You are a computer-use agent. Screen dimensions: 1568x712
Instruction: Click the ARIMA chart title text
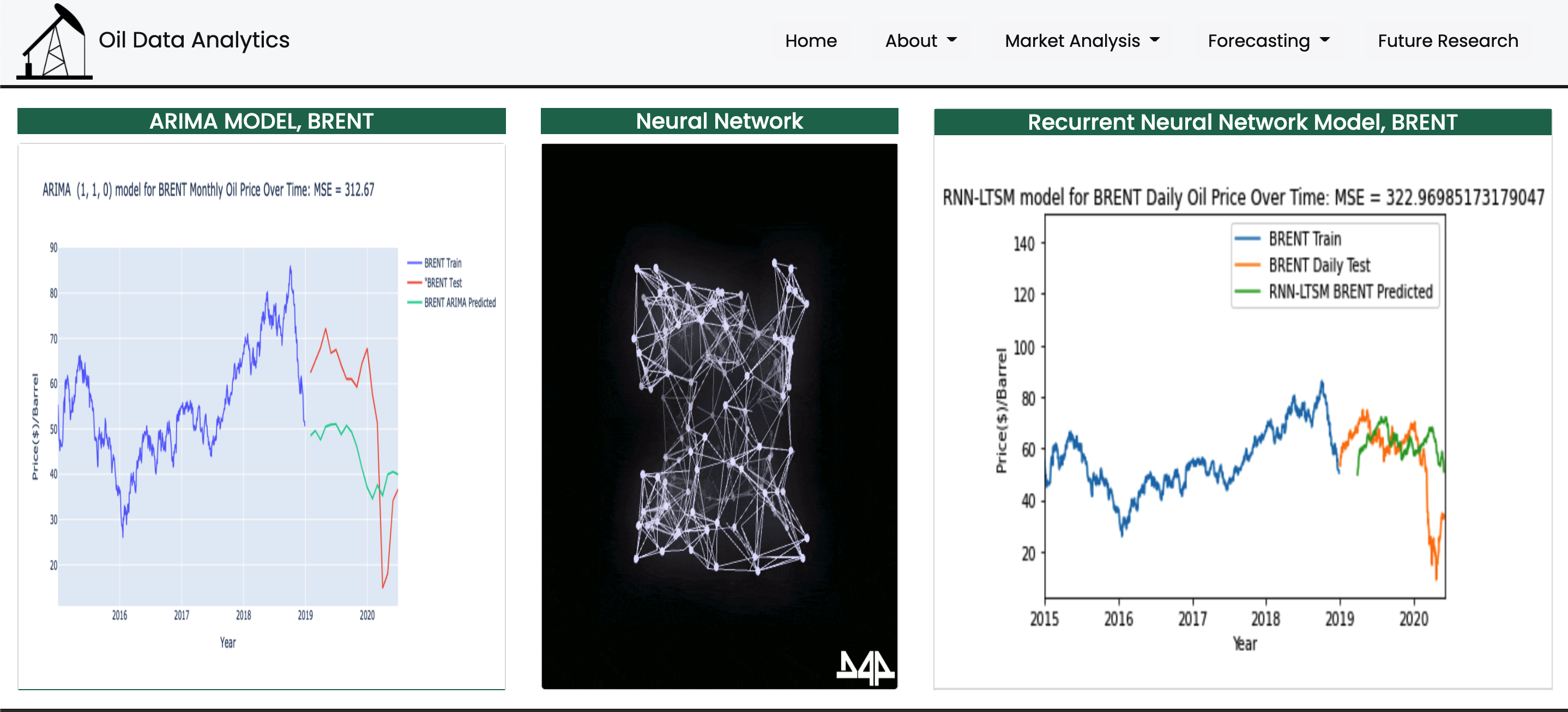pyautogui.click(x=208, y=190)
